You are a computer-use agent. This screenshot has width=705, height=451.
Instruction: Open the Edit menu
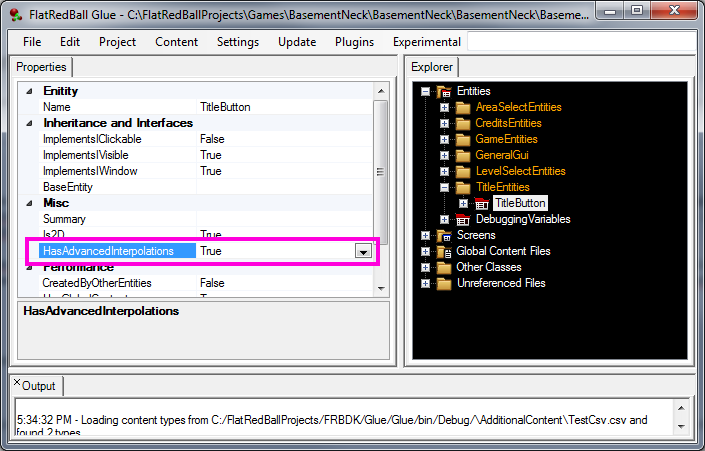click(x=70, y=42)
